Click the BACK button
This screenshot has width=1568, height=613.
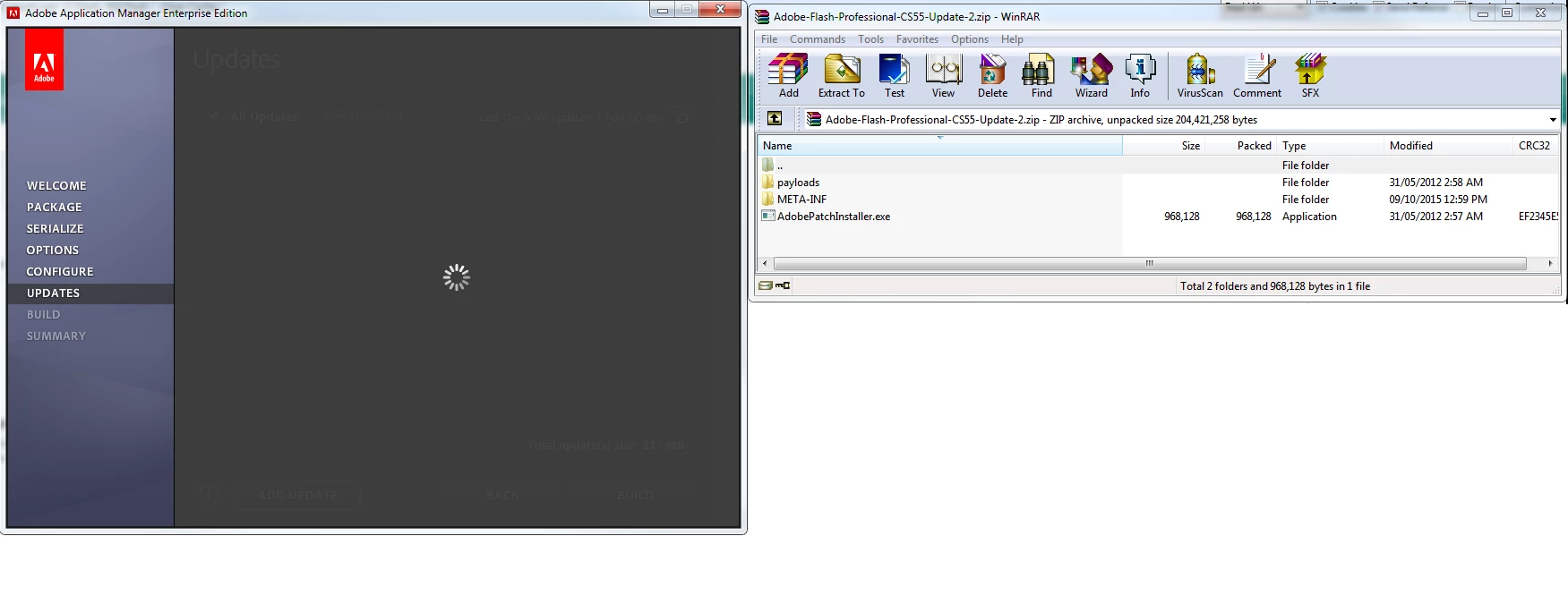502,495
